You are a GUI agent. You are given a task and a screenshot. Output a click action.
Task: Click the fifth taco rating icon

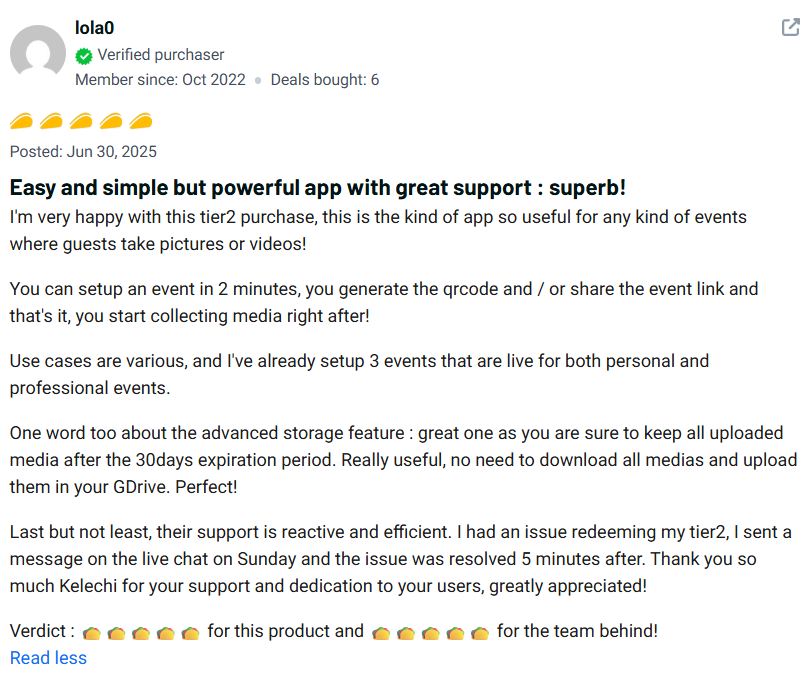pyautogui.click(x=141, y=122)
